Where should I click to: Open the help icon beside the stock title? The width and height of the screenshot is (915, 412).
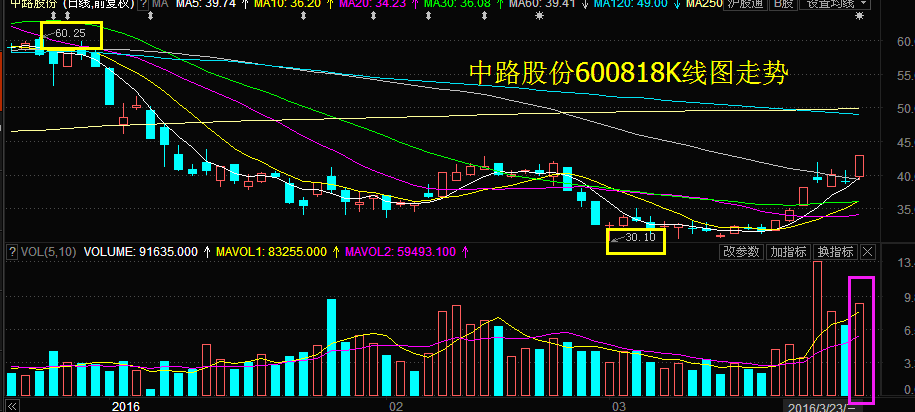(x=144, y=4)
